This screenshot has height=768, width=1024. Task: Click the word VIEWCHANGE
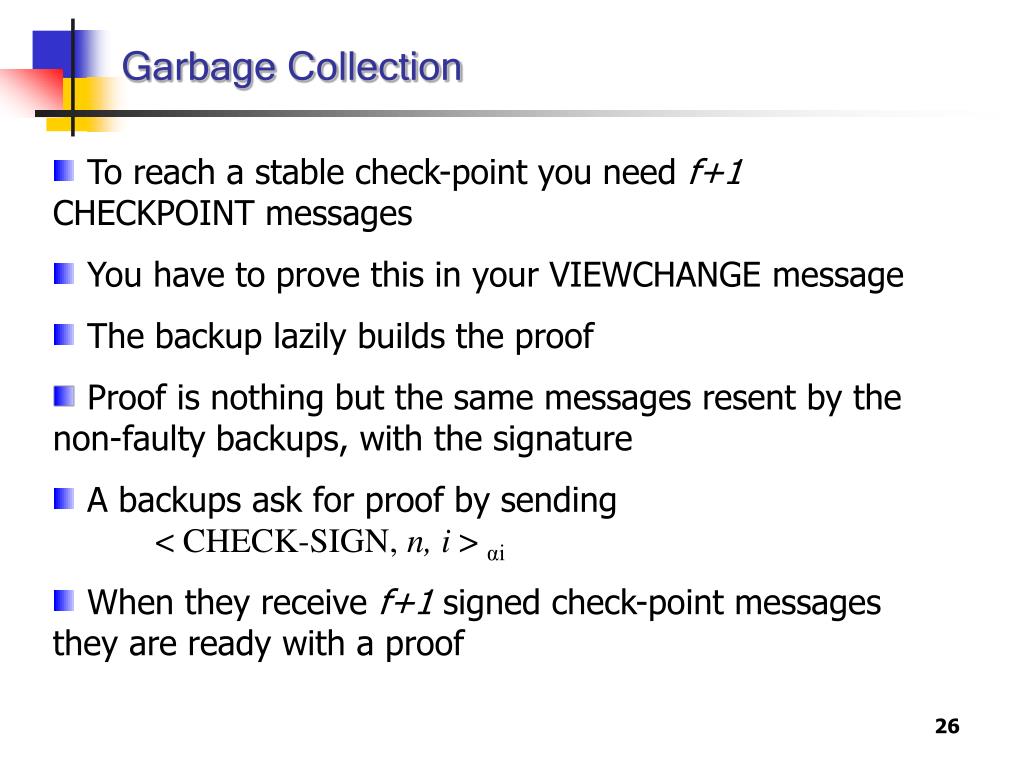point(654,274)
